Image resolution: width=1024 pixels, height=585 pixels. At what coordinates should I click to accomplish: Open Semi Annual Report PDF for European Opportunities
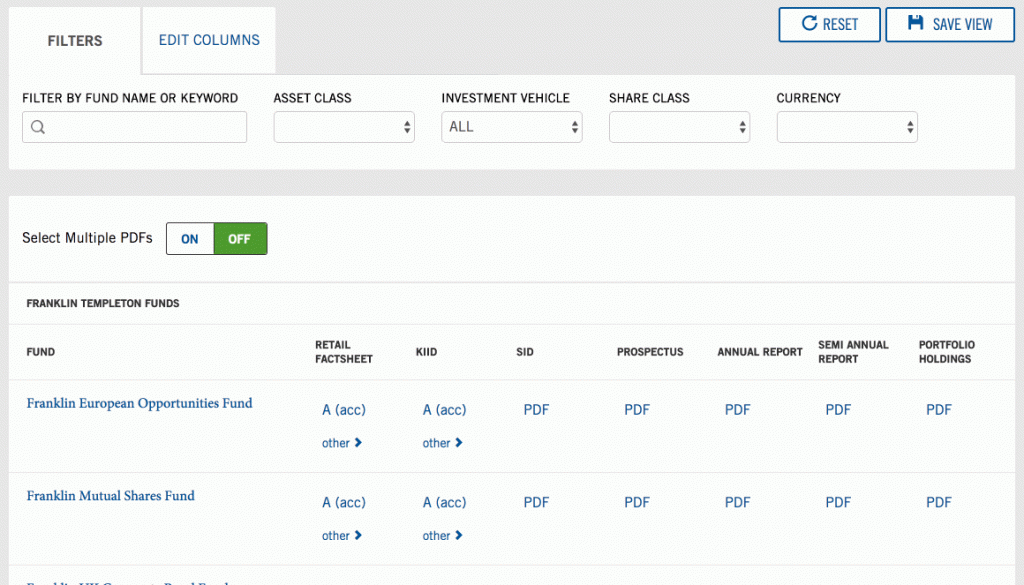(x=838, y=410)
